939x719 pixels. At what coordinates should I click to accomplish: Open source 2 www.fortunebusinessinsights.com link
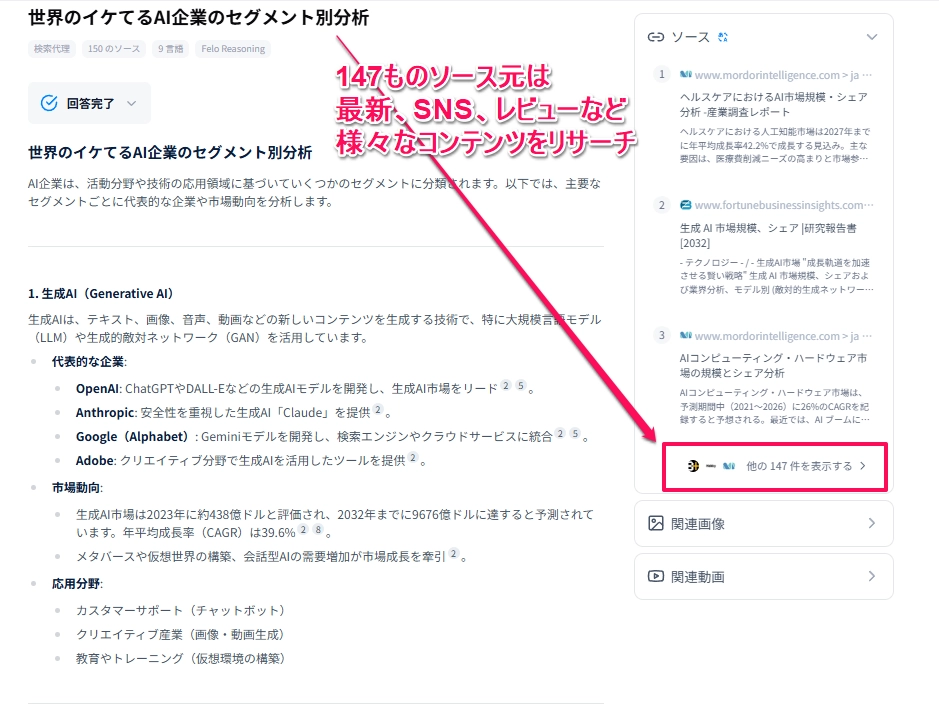784,205
